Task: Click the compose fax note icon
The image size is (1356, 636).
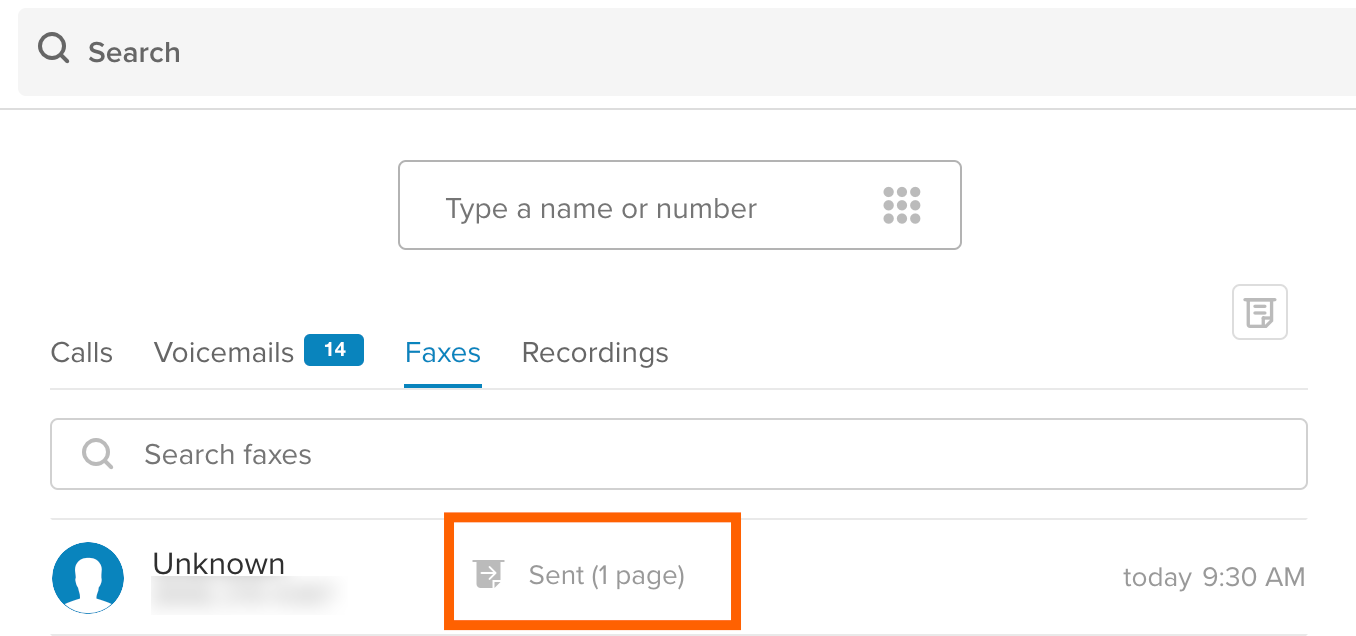Action: point(1259,313)
